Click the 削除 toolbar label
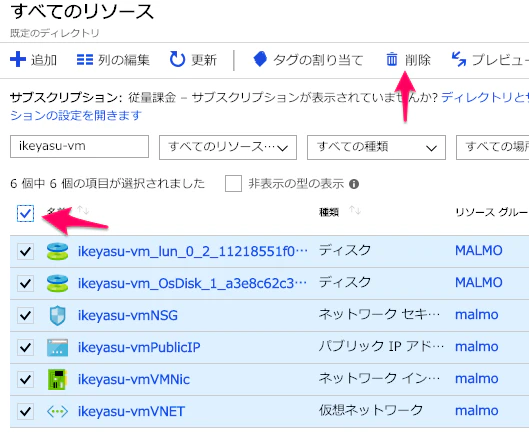 coord(418,60)
